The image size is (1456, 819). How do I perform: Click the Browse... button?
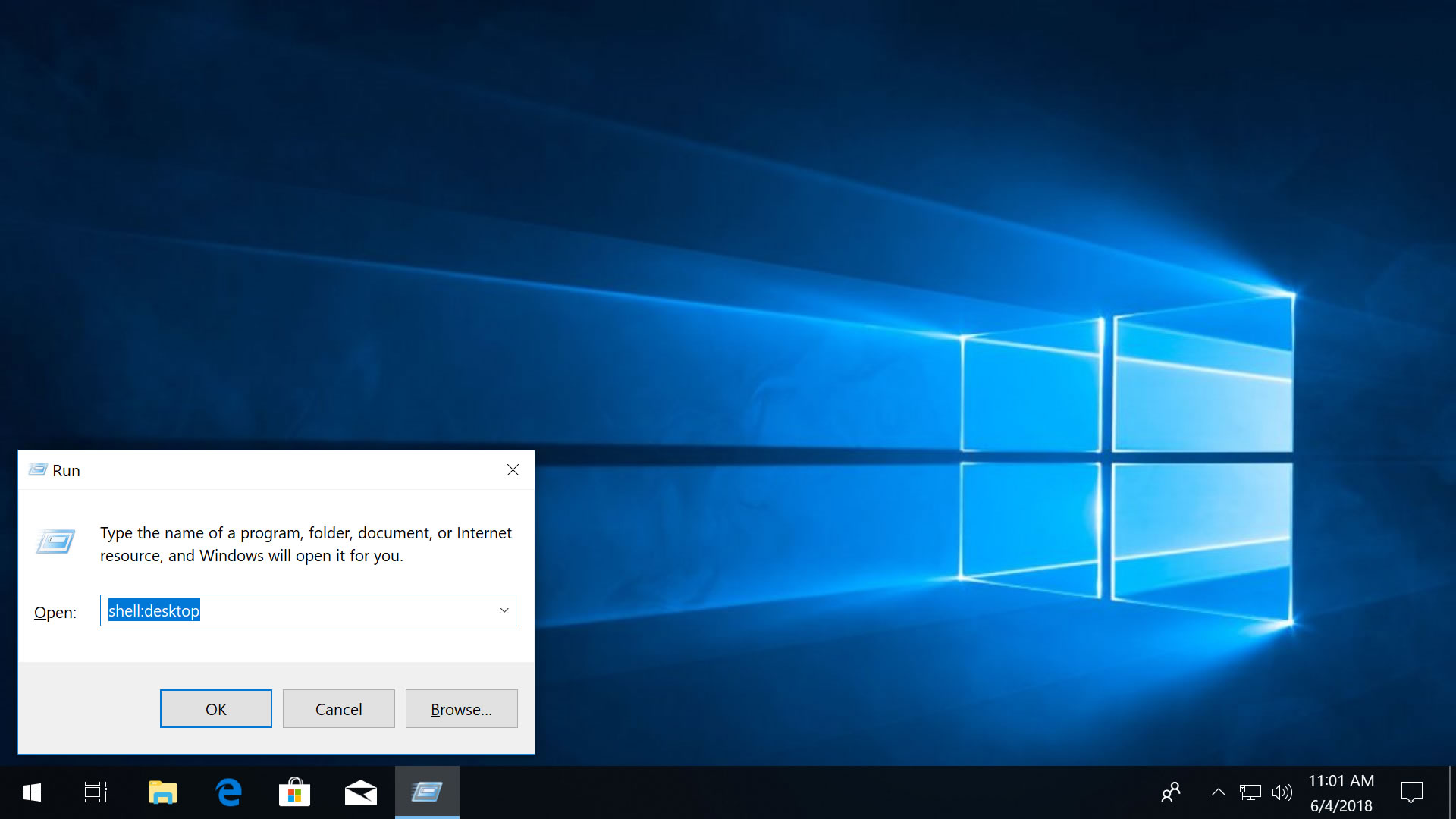(461, 709)
